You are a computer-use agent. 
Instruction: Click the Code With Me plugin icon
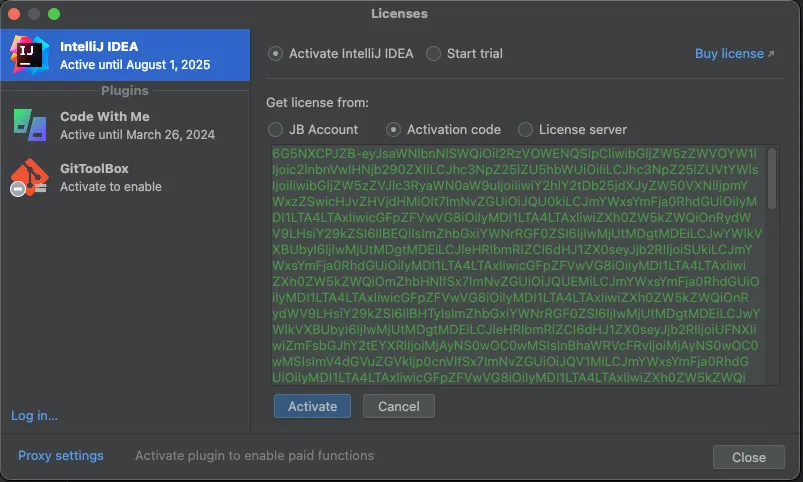(x=29, y=125)
